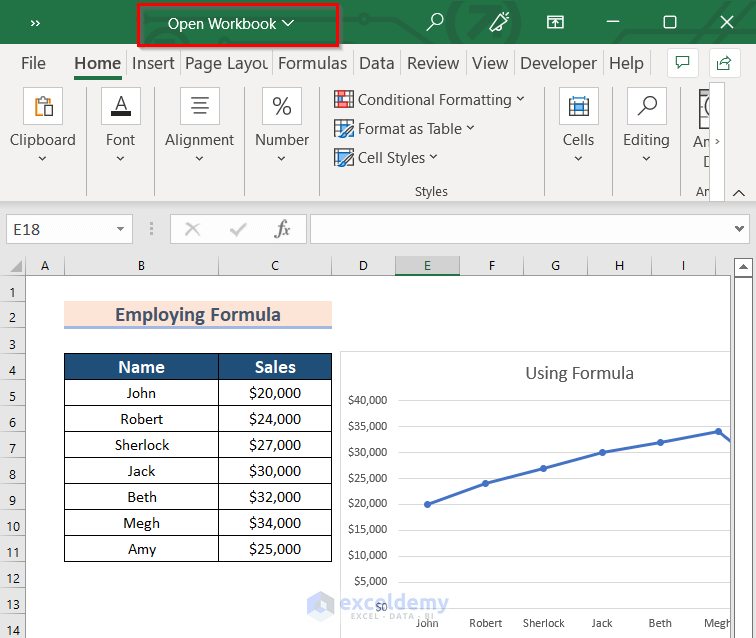
Task: Expand the Format as Table dropdown
Action: 403,129
